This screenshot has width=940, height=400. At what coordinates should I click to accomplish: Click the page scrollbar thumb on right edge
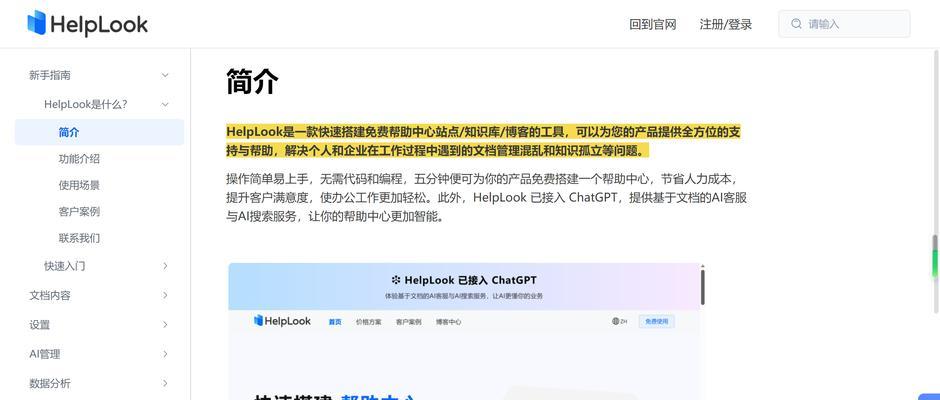click(x=934, y=257)
